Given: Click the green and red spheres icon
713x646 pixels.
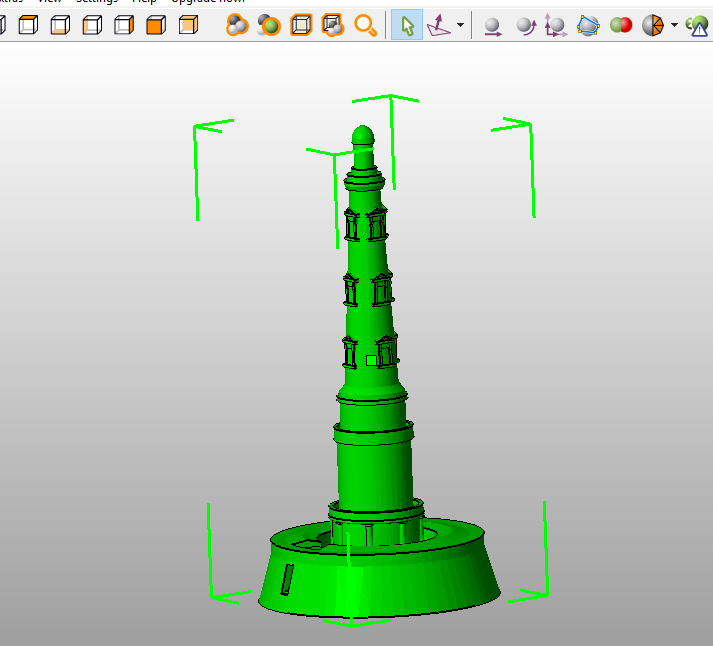Looking at the screenshot, I should [621, 25].
